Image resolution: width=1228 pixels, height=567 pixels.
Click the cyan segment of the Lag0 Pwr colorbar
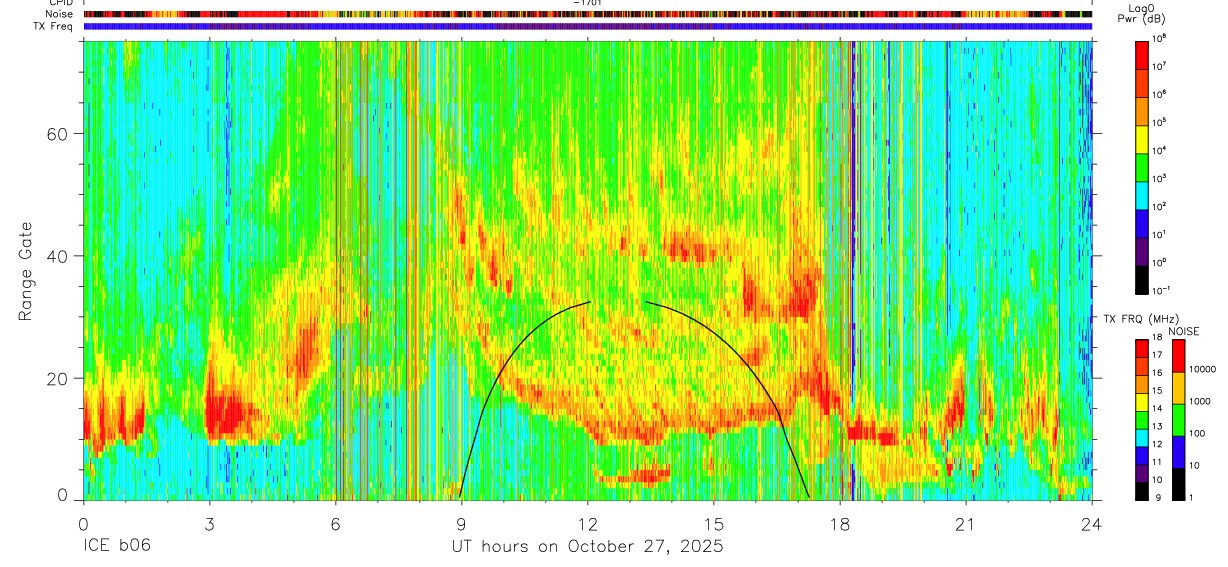1141,194
